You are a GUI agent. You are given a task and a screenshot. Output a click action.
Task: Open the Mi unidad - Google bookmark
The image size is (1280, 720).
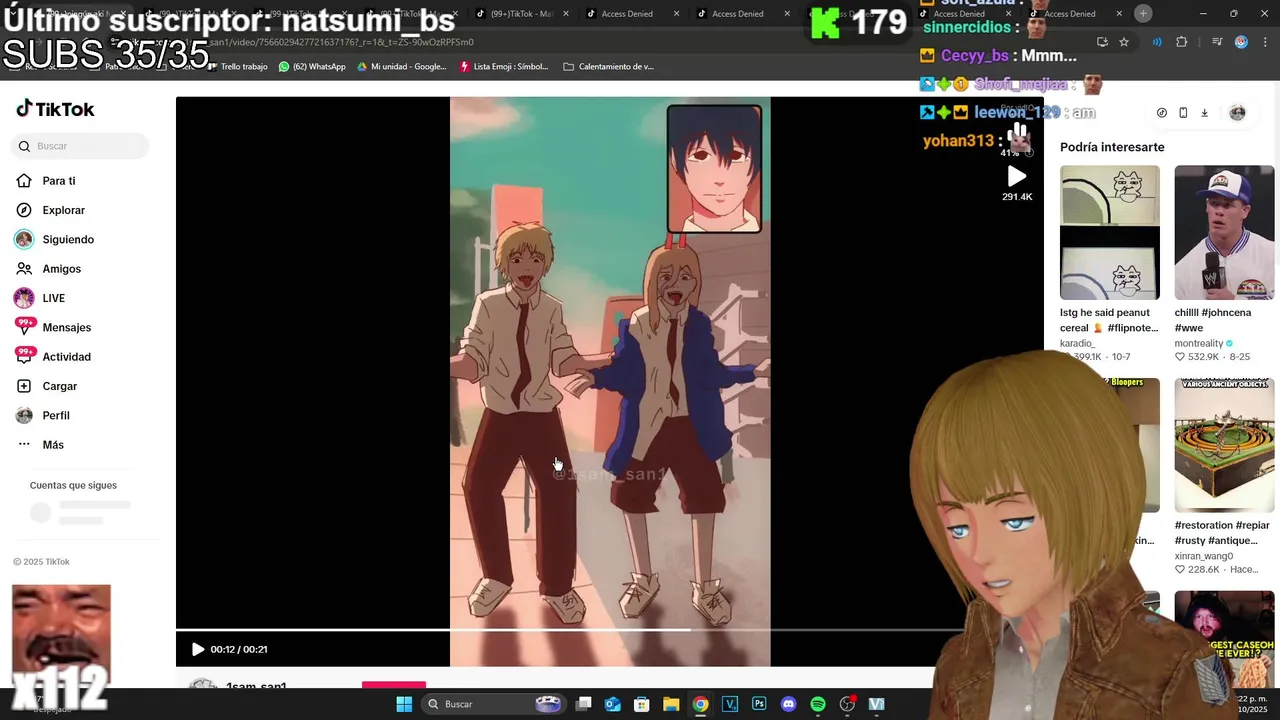click(402, 67)
